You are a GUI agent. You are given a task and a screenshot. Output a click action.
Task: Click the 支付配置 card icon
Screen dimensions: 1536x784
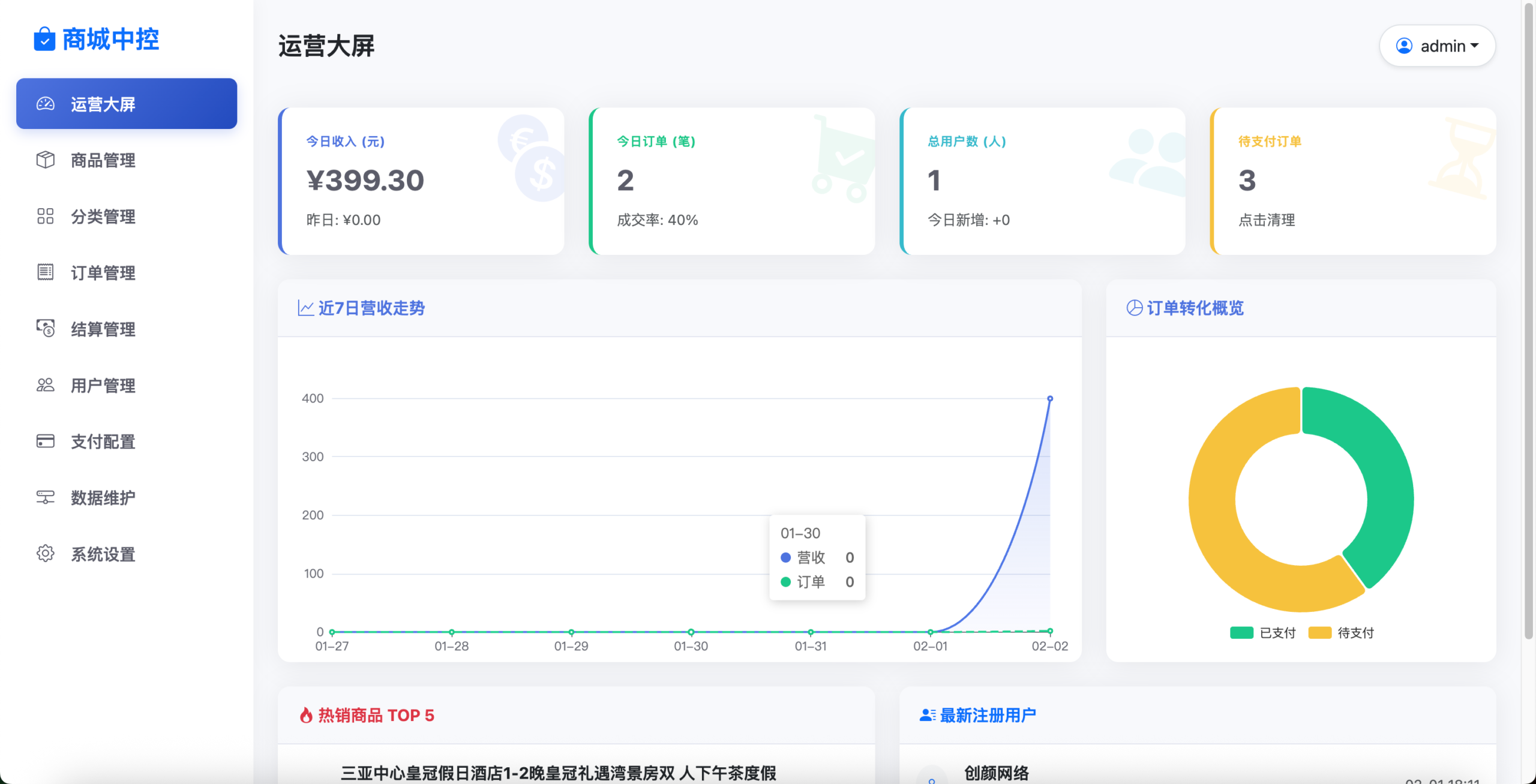pyautogui.click(x=45, y=441)
